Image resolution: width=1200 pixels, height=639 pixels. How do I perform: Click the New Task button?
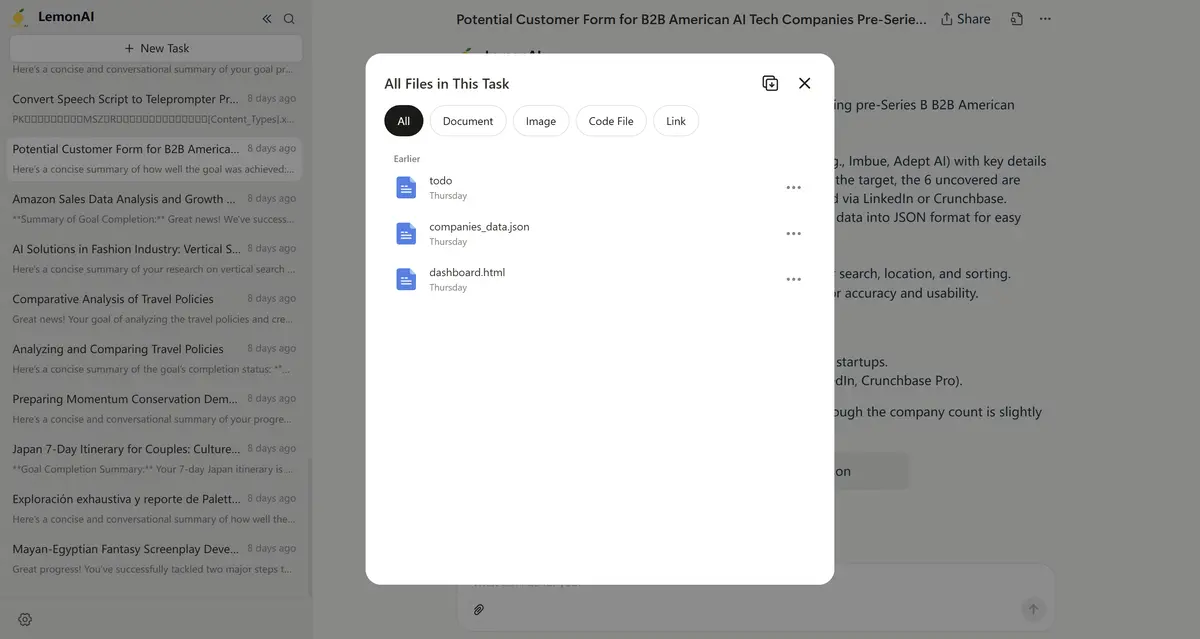tap(156, 48)
